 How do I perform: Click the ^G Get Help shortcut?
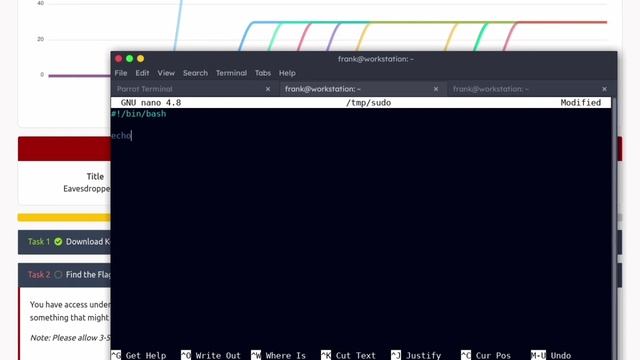pyautogui.click(x=139, y=355)
